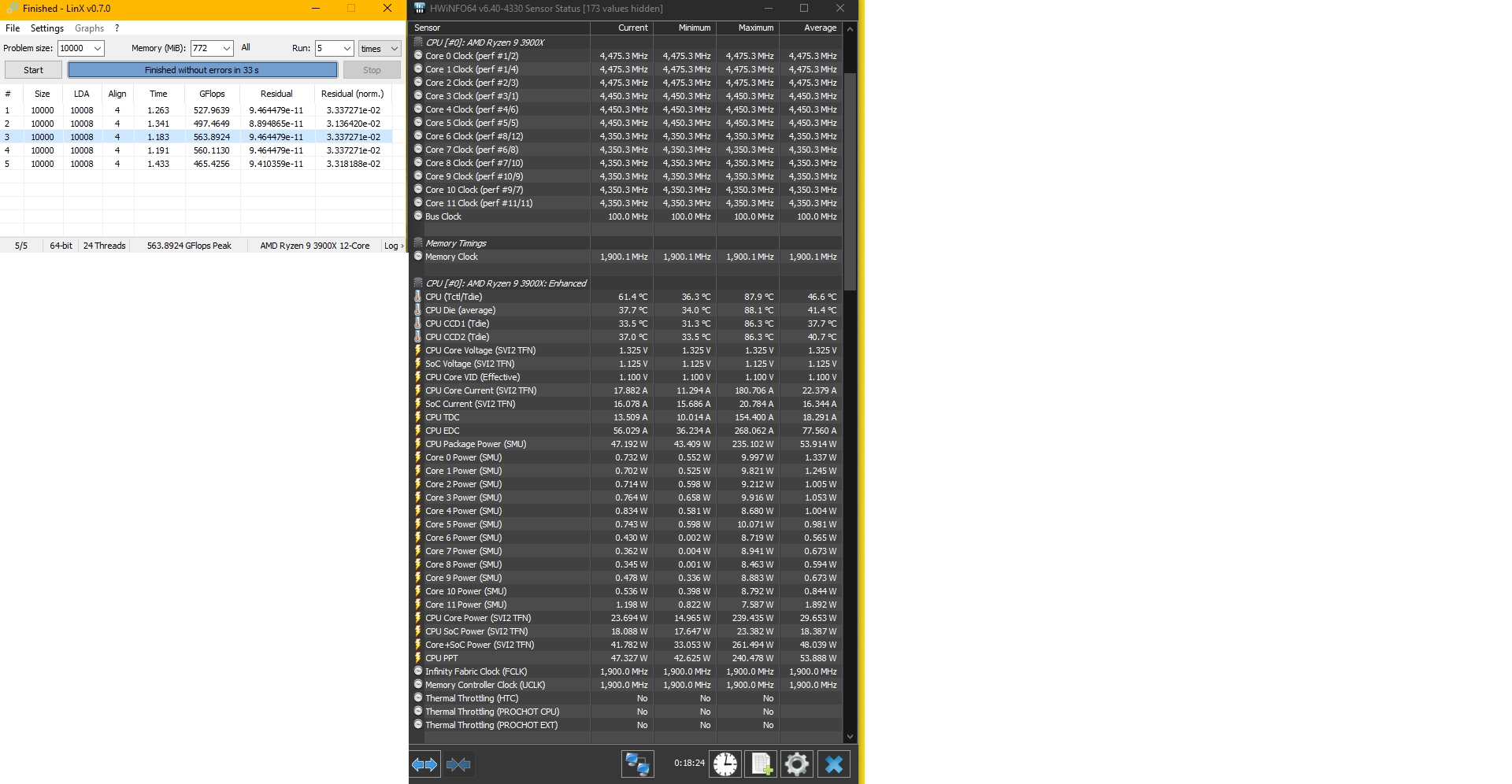
Task: Start sensor logging via the sheet-plus icon
Action: point(762,764)
